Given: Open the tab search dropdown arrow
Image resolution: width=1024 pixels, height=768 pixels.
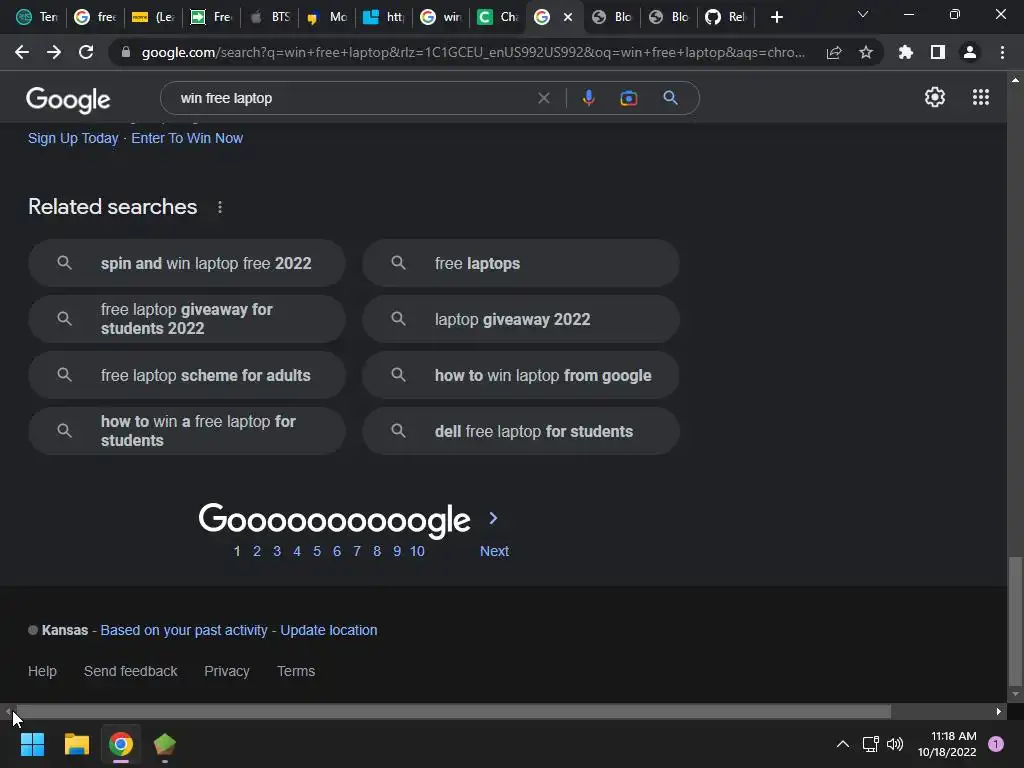Looking at the screenshot, I should click(863, 14).
